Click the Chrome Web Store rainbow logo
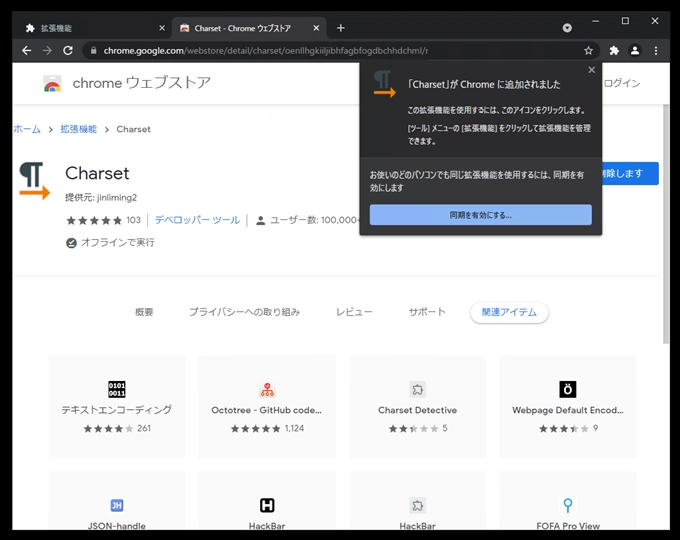Viewport: 680px width, 540px height. coord(52,83)
